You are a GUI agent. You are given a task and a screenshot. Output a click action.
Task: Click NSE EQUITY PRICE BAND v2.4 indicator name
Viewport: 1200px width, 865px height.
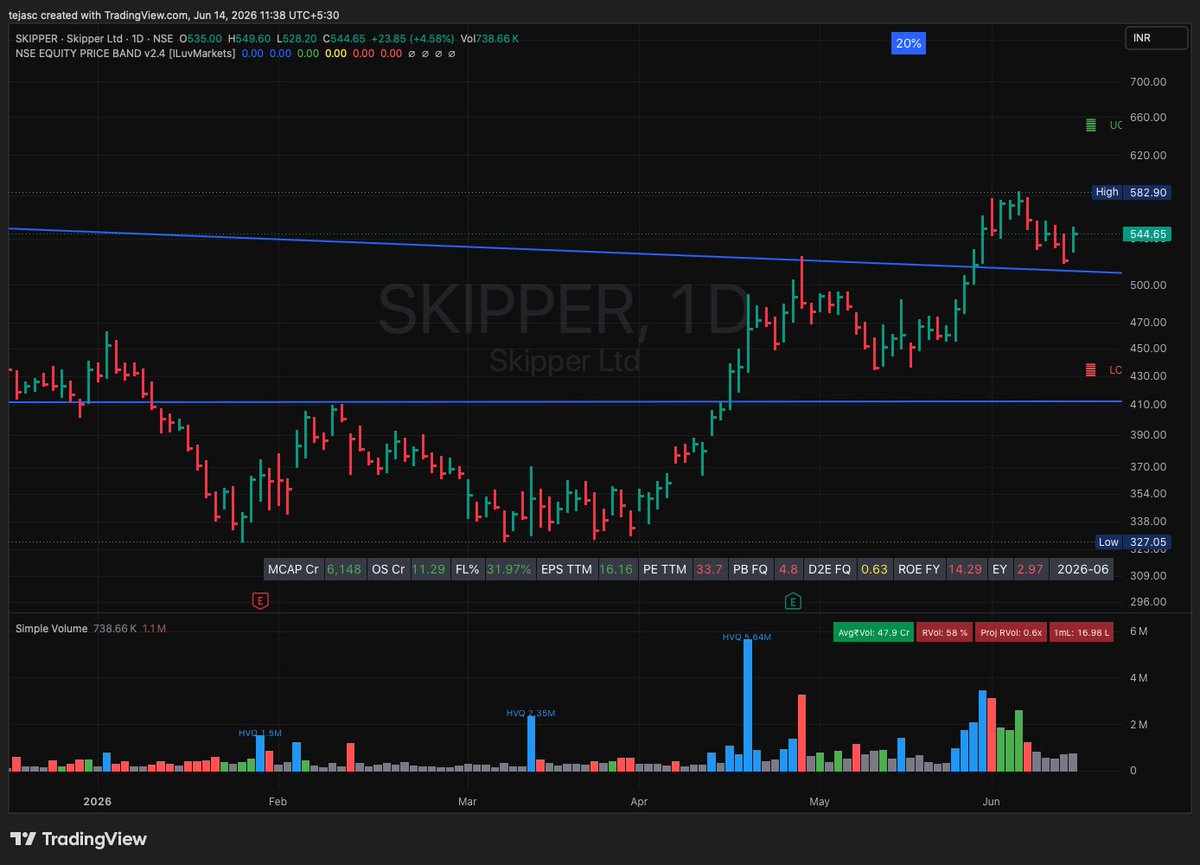(125, 52)
